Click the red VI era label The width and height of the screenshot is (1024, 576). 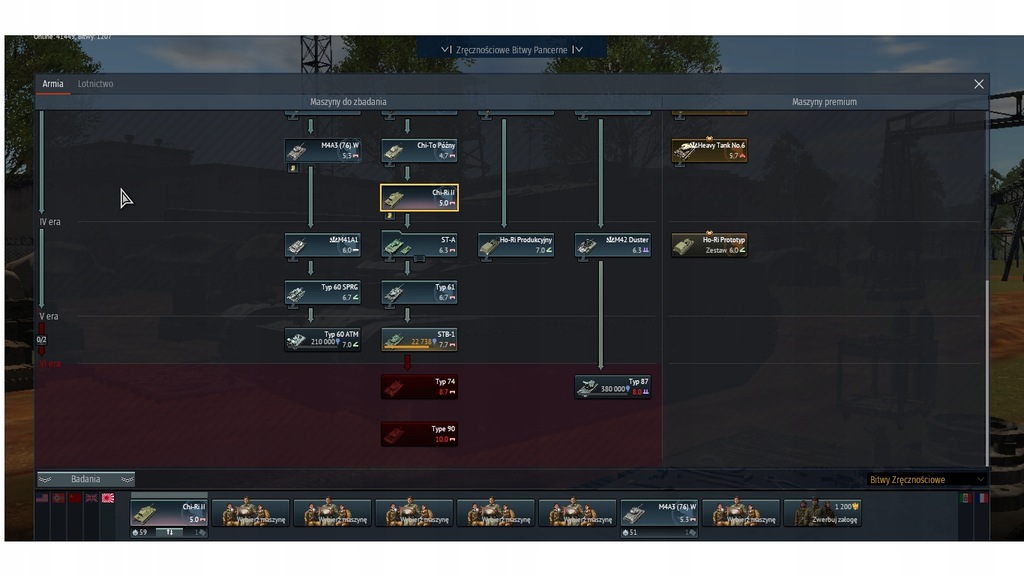50,363
